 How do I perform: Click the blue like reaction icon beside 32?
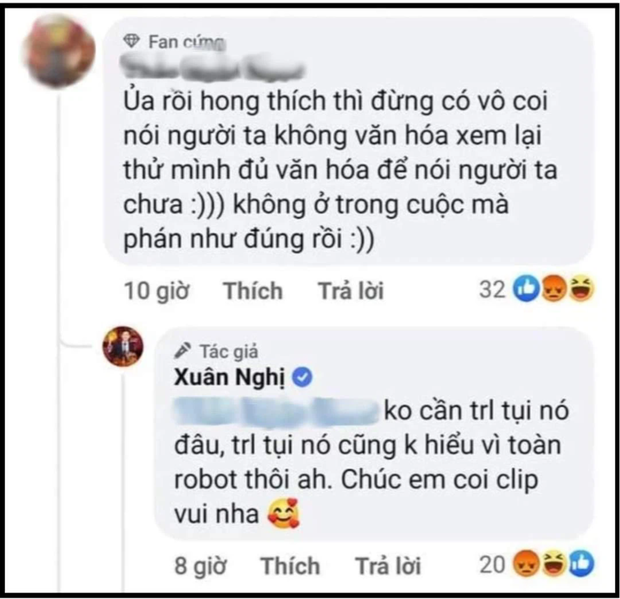526,288
